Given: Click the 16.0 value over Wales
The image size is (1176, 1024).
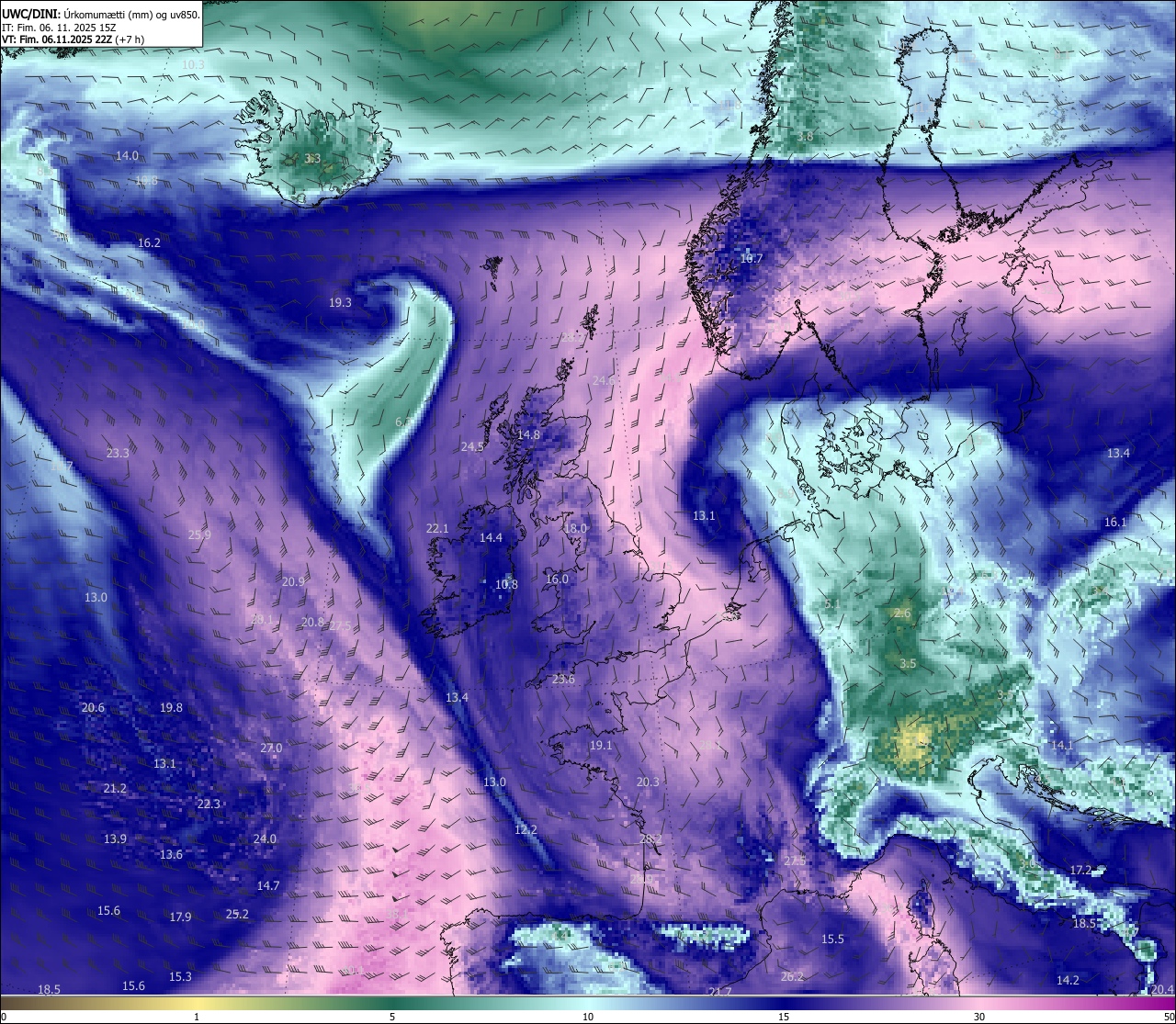Looking at the screenshot, I should [x=557, y=579].
